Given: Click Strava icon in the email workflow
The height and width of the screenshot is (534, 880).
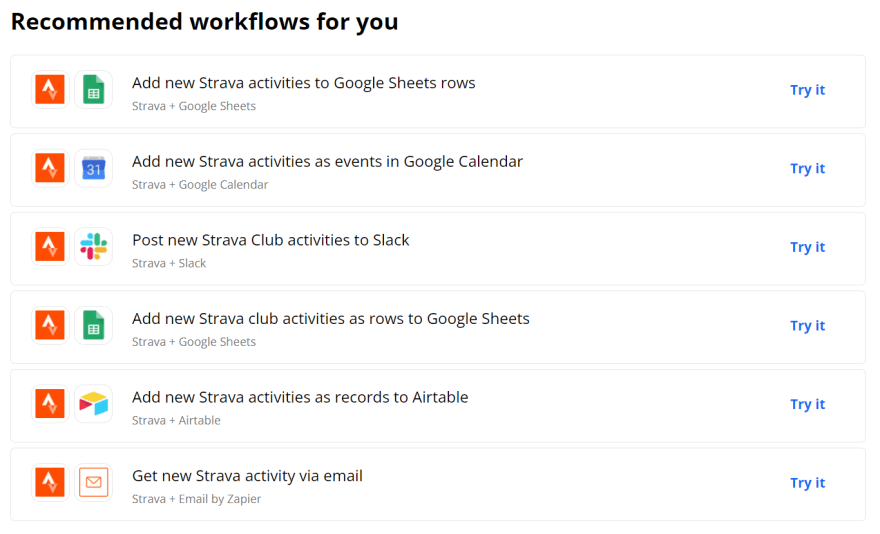Looking at the screenshot, I should 50,482.
